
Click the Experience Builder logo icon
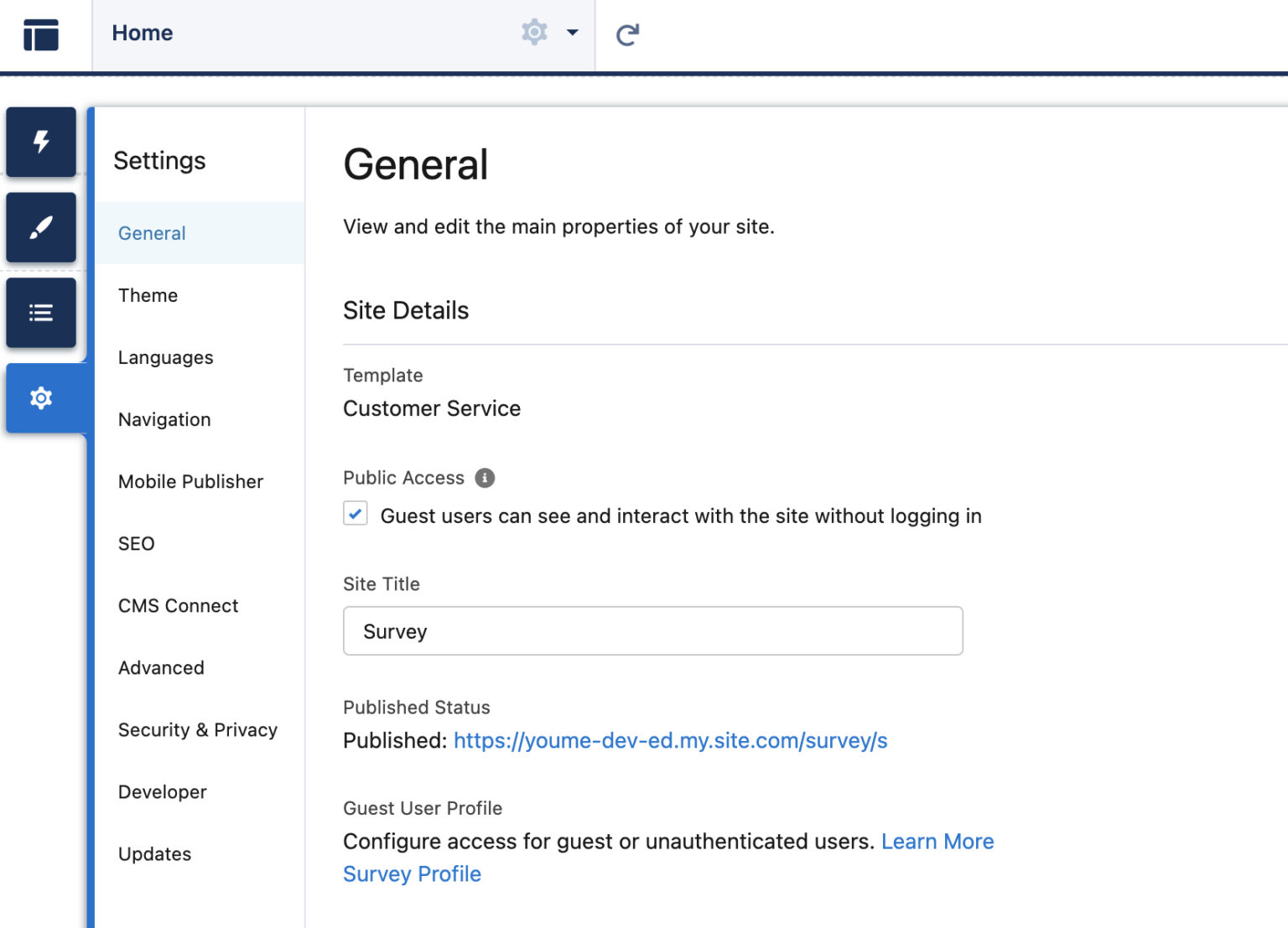coord(41,34)
